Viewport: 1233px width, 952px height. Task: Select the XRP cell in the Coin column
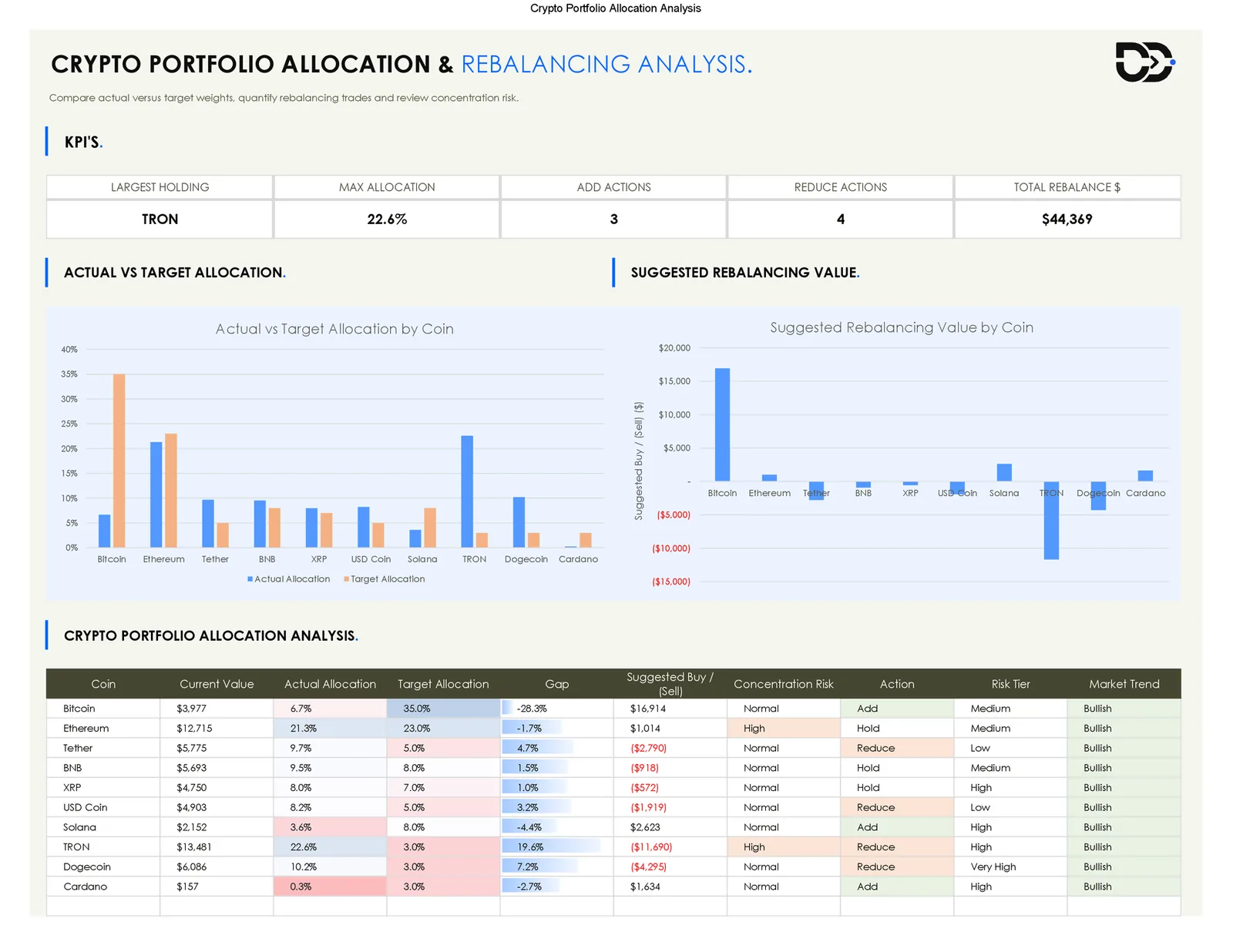pyautogui.click(x=103, y=788)
